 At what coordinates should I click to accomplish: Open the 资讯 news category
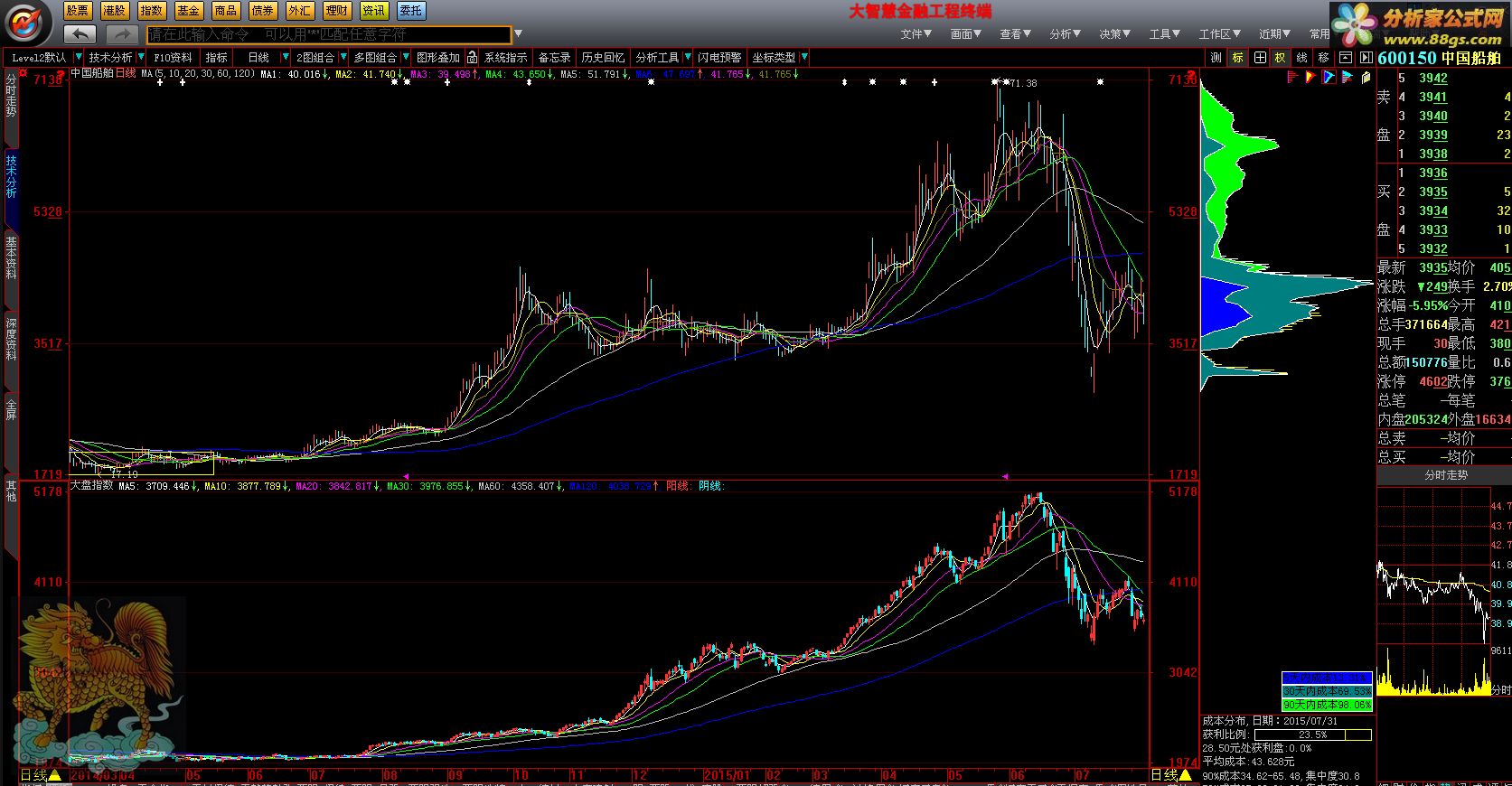[x=374, y=11]
